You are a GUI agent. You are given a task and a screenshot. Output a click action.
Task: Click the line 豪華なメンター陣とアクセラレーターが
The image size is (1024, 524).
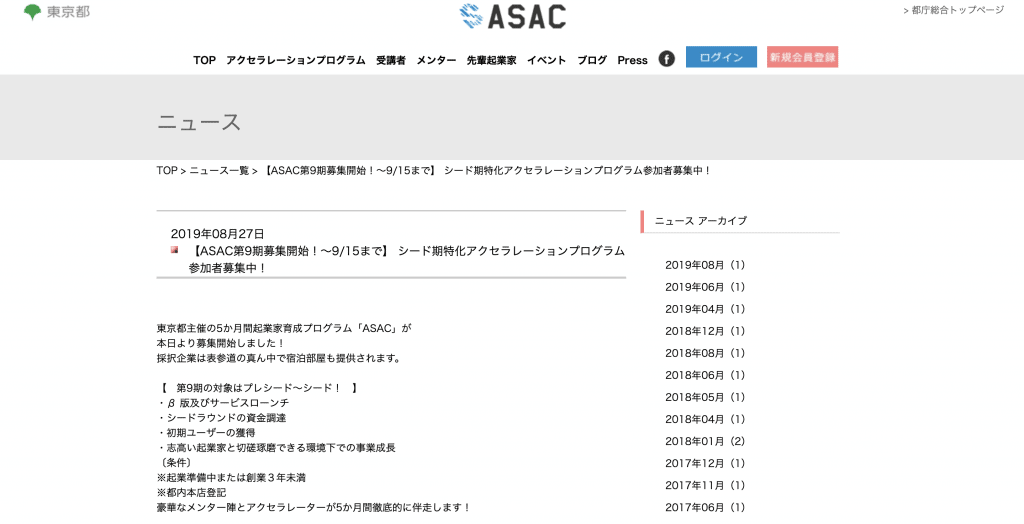pos(313,508)
